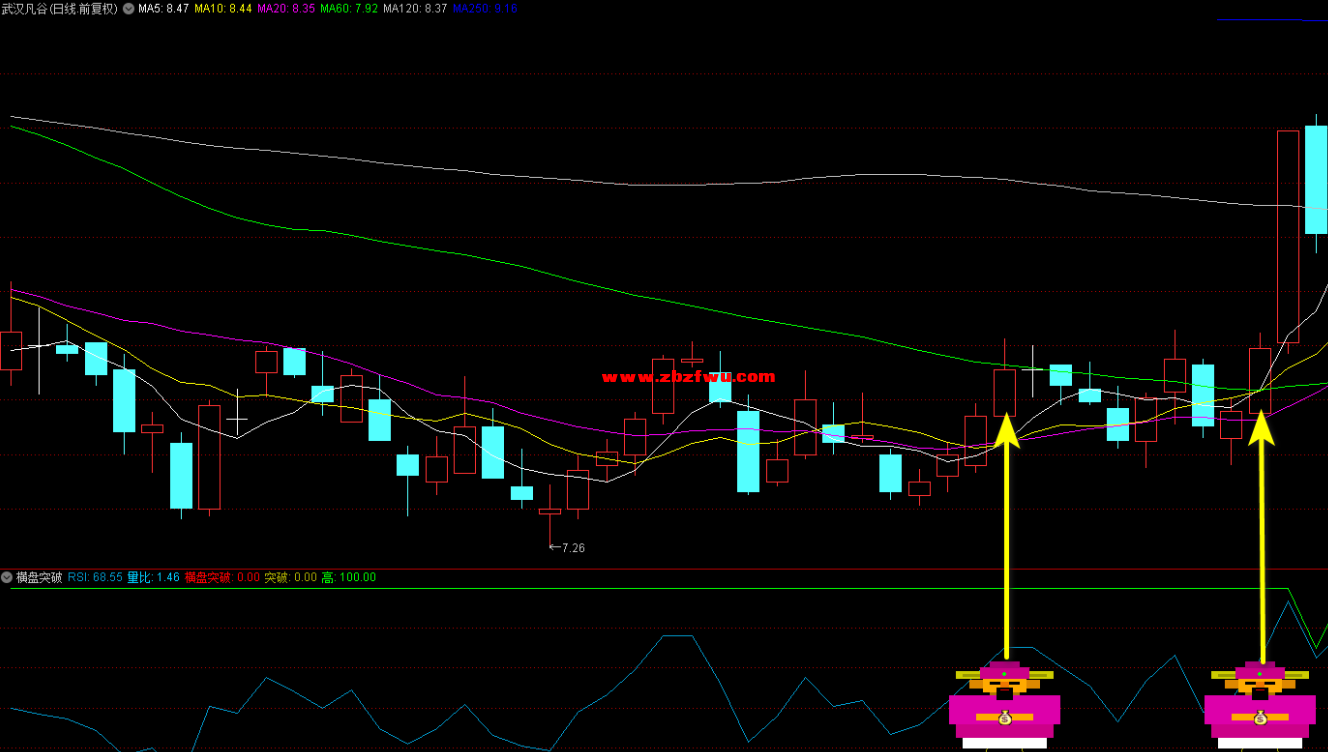Select the yellow MA10: 8.44 label

[x=223, y=8]
